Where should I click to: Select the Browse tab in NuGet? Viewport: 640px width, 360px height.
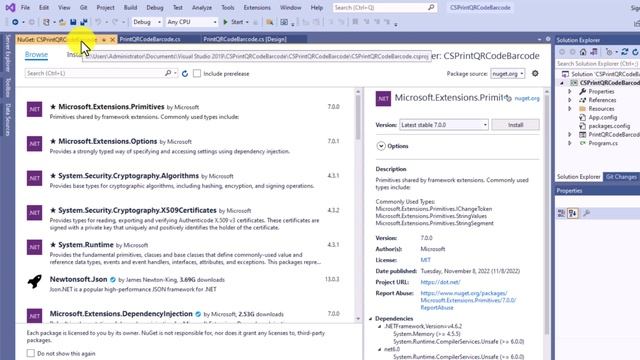point(36,54)
